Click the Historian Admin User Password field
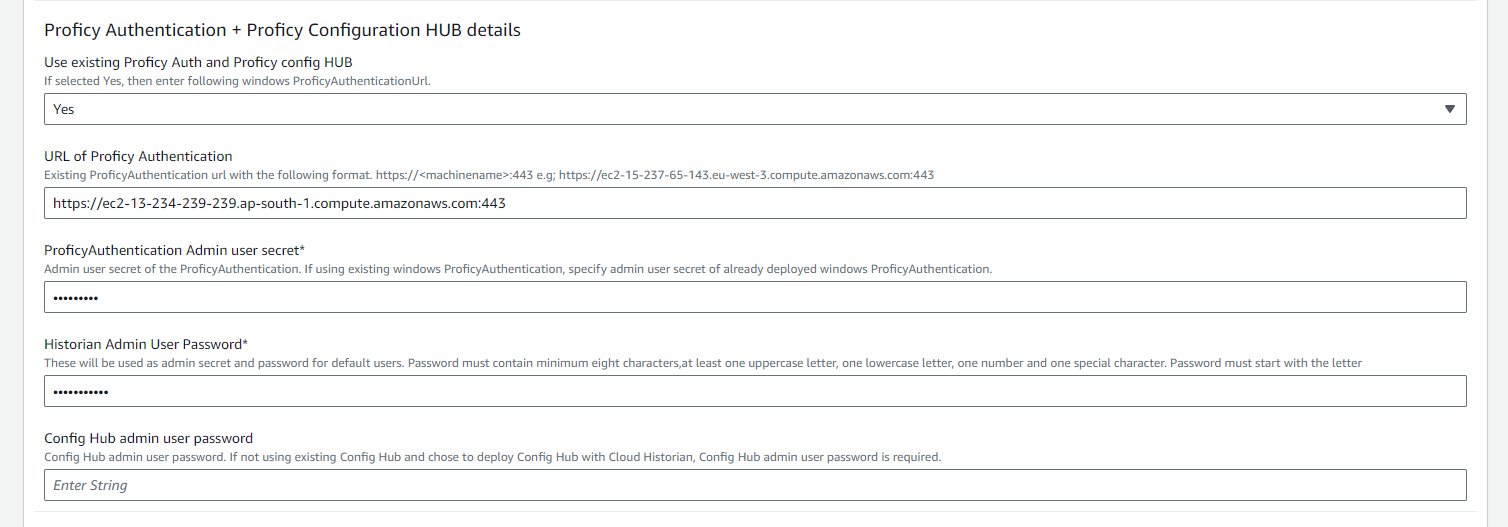The width and height of the screenshot is (1508, 527). tap(755, 391)
